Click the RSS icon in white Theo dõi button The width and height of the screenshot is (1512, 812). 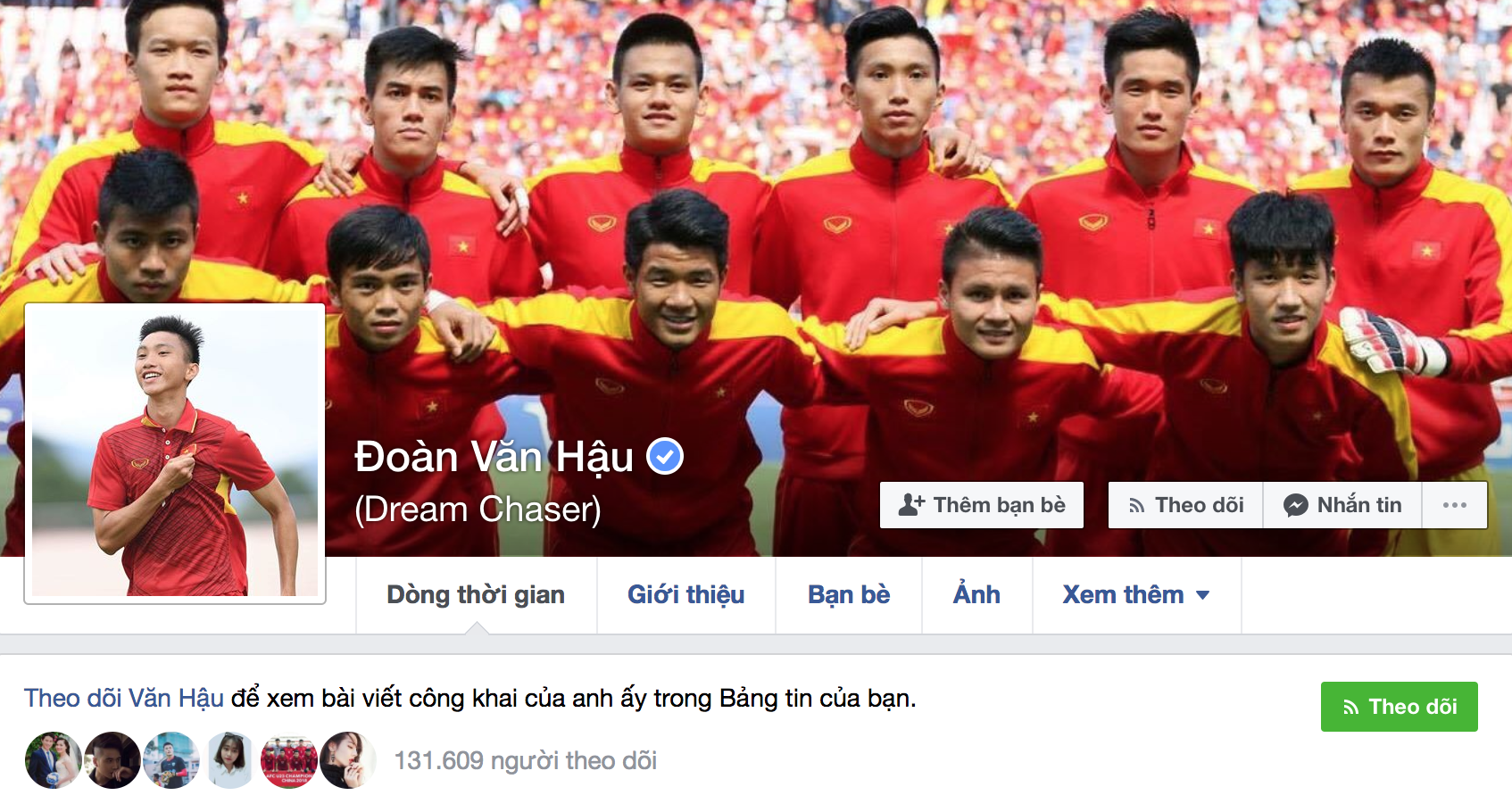click(x=1136, y=506)
